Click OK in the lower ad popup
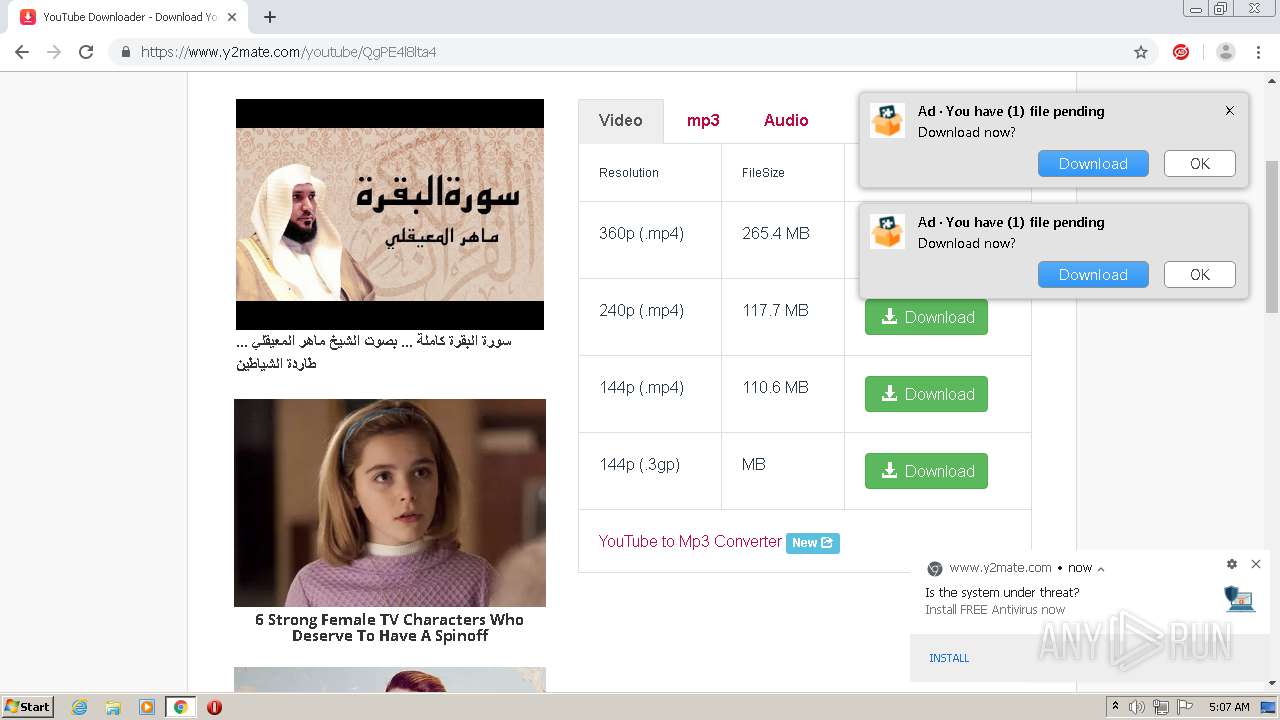Viewport: 1280px width, 720px height. (1200, 275)
